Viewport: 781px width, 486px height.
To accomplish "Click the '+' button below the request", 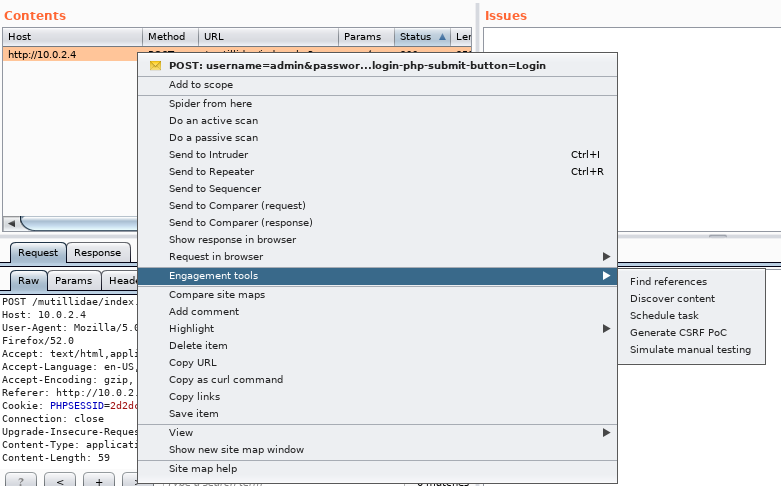I will 99,480.
